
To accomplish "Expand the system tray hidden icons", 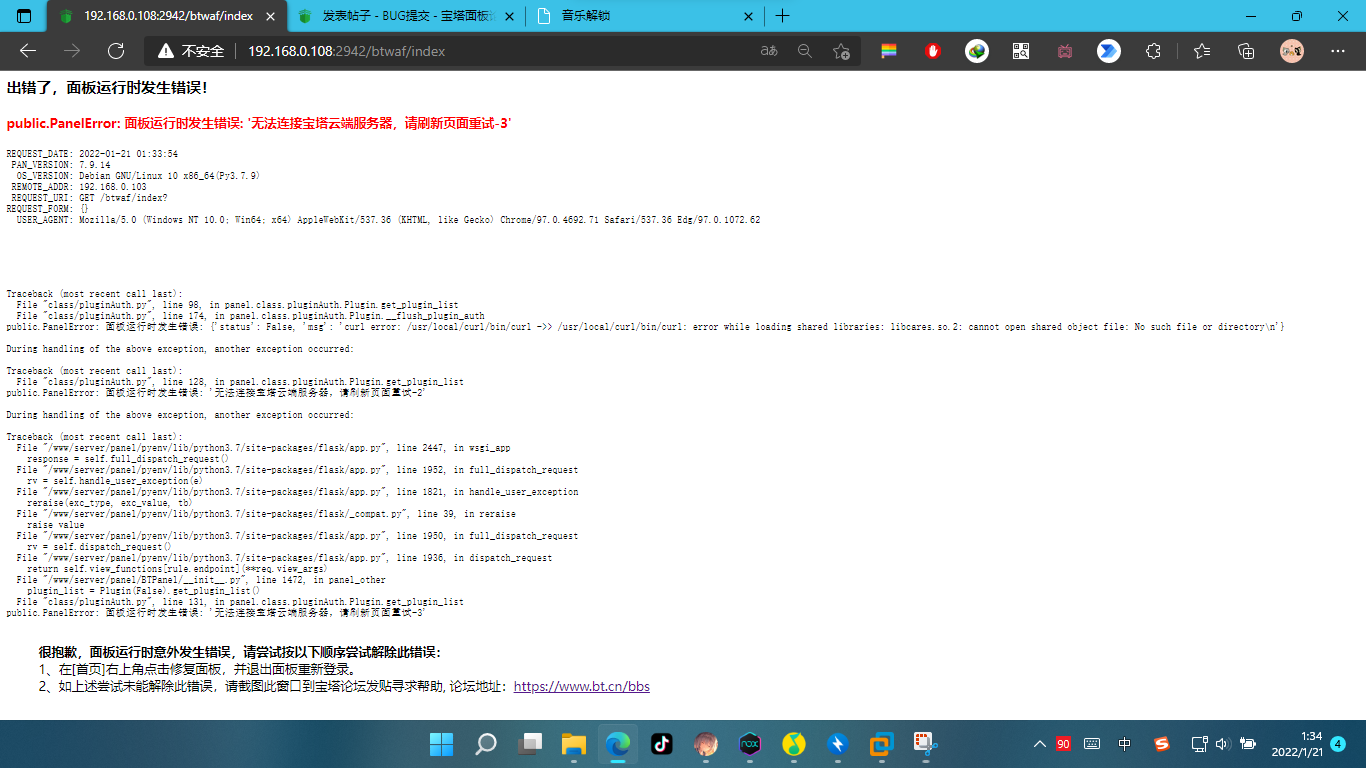I will 1040,744.
